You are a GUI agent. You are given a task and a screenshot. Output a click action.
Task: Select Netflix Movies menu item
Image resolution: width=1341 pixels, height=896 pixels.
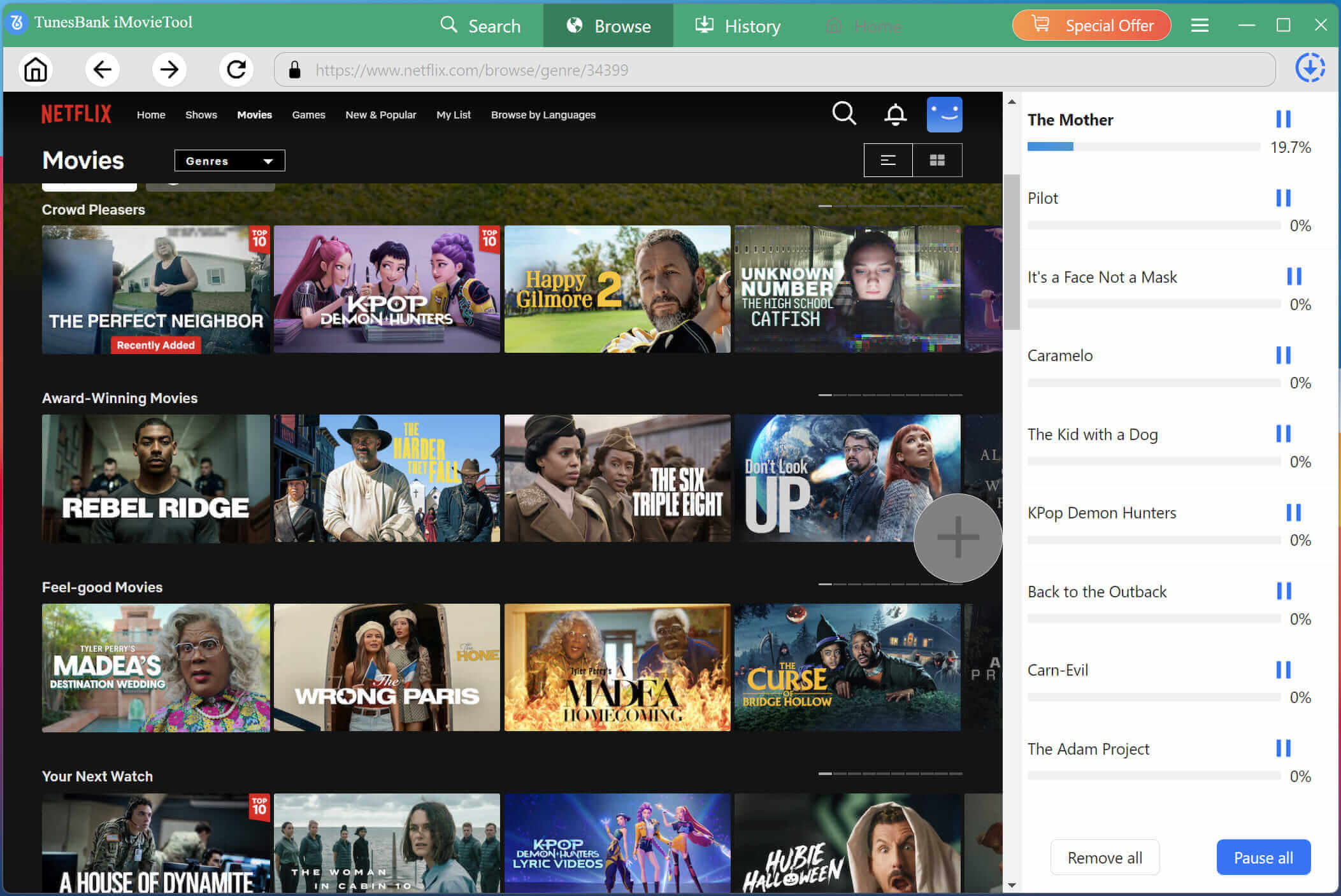click(254, 115)
